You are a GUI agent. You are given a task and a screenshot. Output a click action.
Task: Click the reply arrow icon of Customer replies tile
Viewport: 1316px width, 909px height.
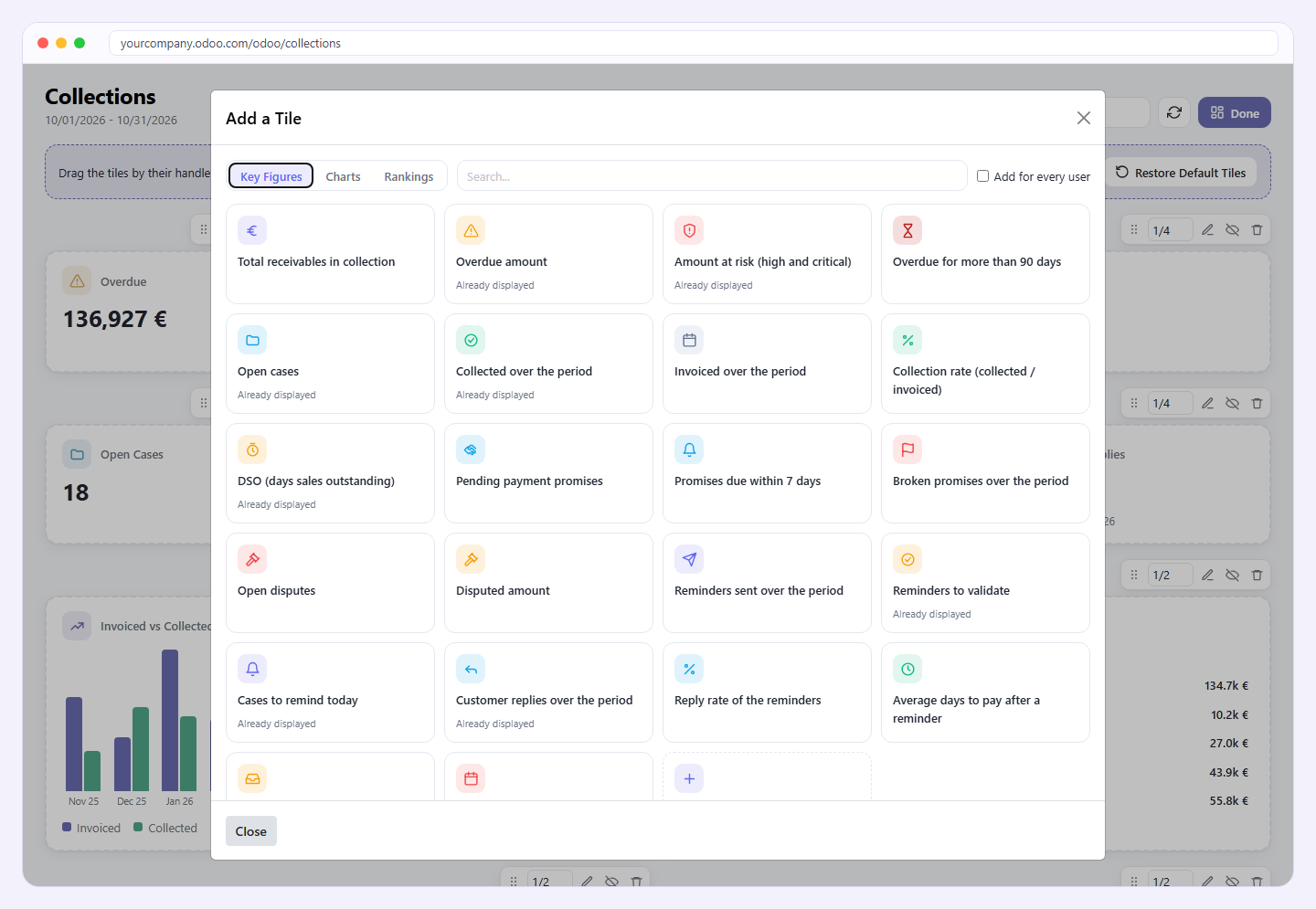point(471,669)
